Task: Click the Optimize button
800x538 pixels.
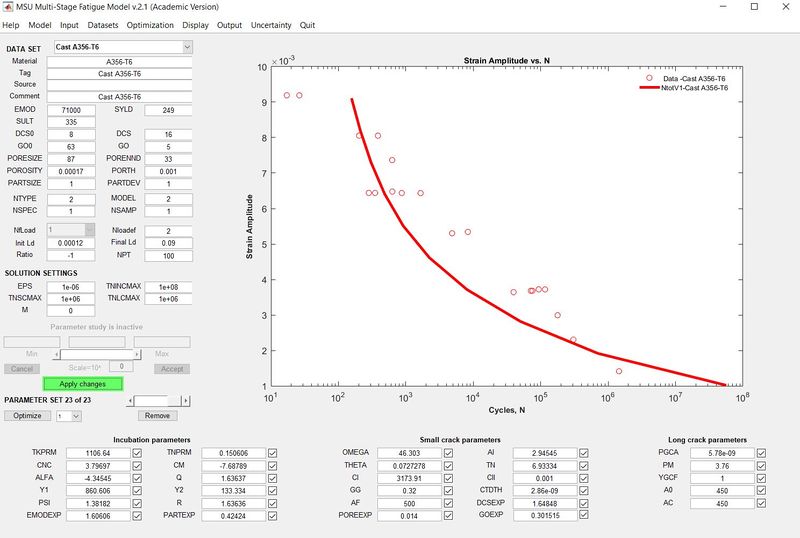Action: click(x=27, y=415)
